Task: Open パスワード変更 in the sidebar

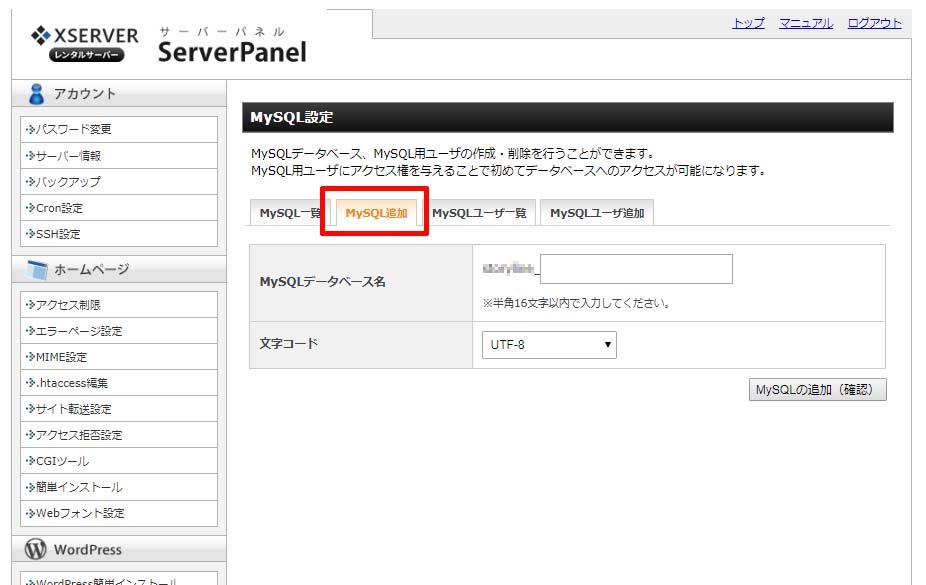Action: pyautogui.click(x=74, y=130)
